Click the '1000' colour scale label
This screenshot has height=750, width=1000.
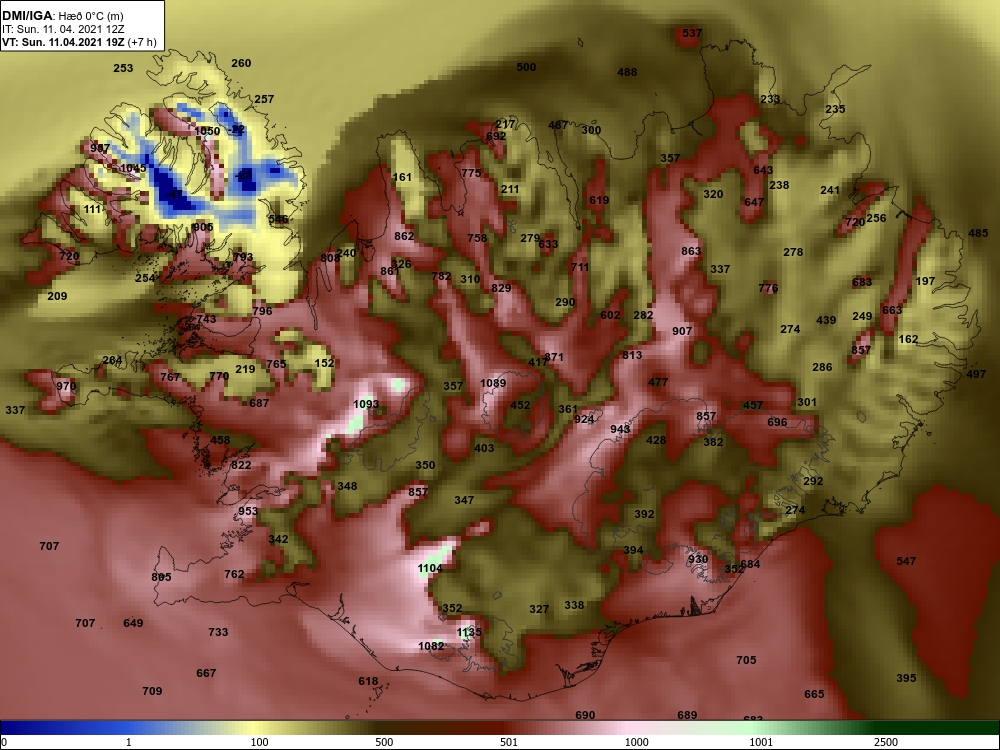click(637, 742)
